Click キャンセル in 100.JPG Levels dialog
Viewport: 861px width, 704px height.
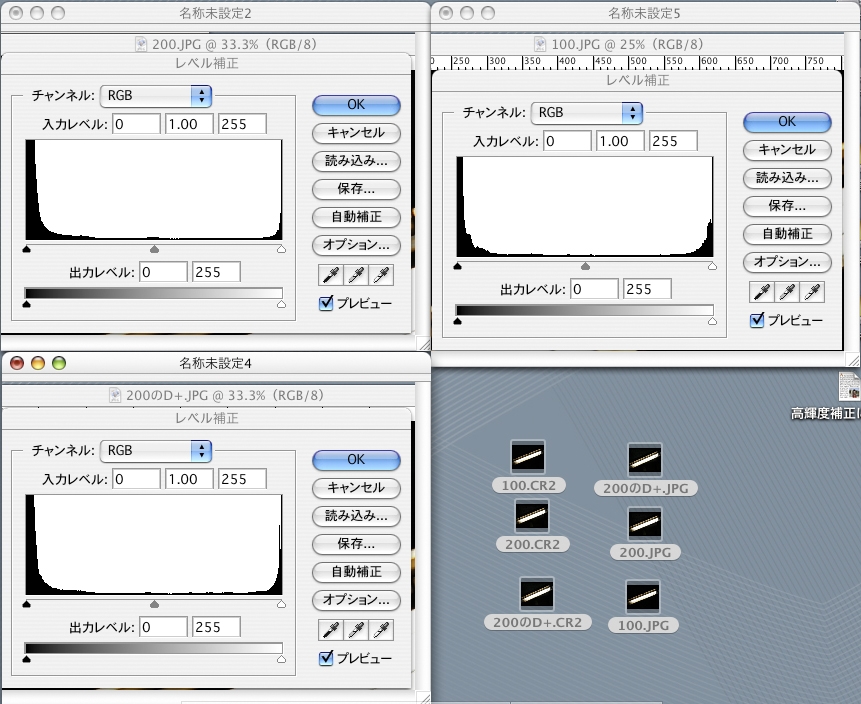click(x=787, y=150)
